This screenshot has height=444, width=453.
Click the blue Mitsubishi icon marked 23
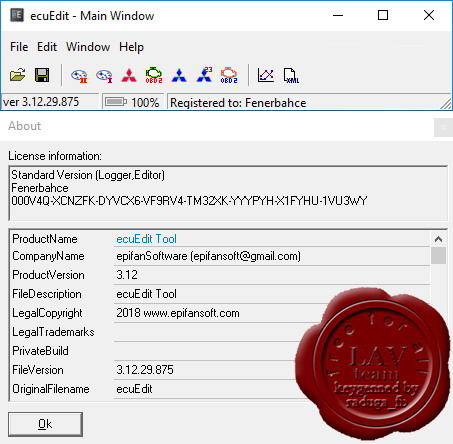(204, 75)
